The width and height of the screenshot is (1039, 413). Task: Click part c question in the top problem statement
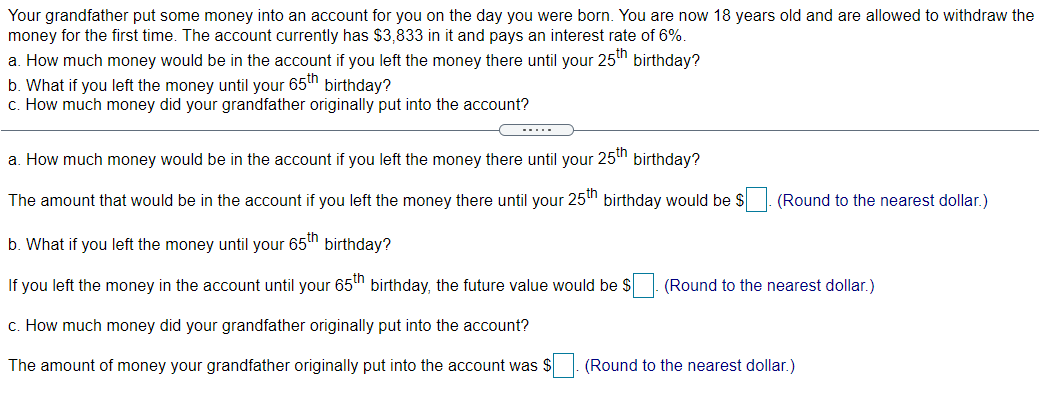pos(268,105)
